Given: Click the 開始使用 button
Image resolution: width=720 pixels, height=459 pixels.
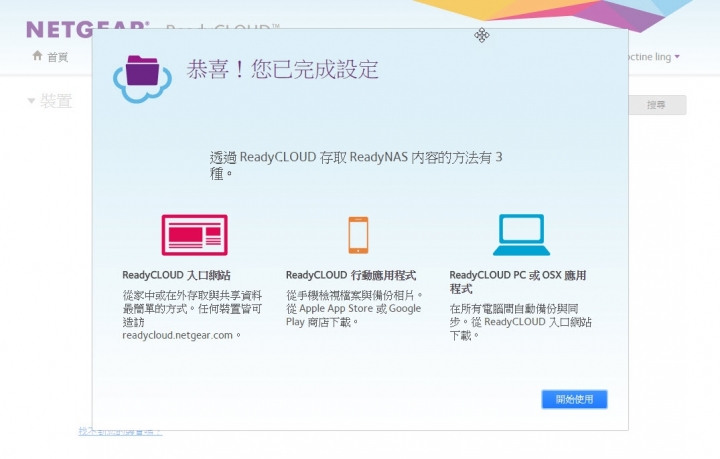Looking at the screenshot, I should point(574,399).
